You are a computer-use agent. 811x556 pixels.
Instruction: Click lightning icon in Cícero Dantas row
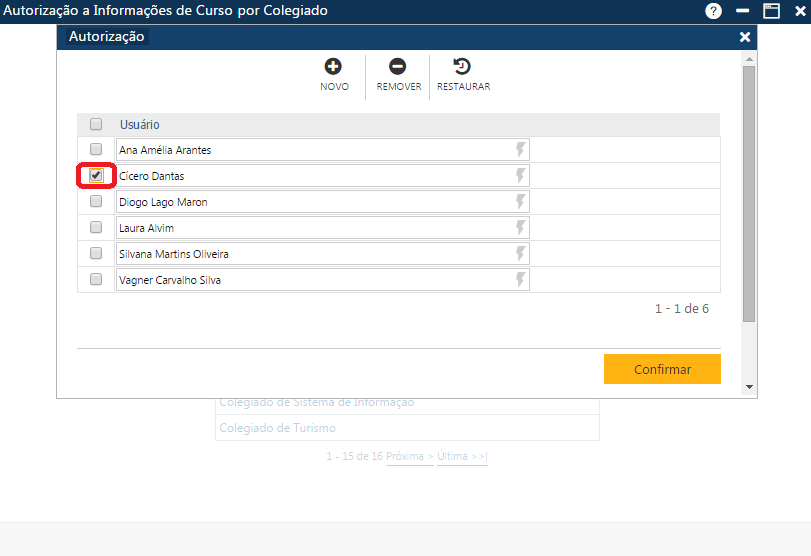pyautogui.click(x=520, y=176)
